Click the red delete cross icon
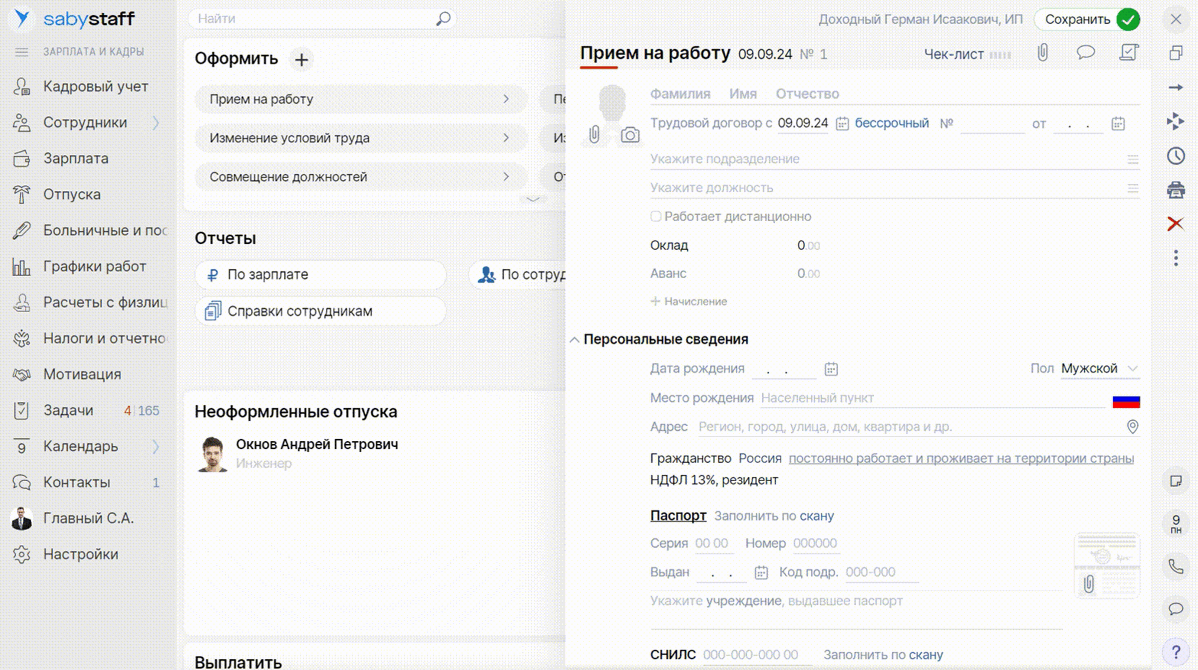 [1176, 224]
